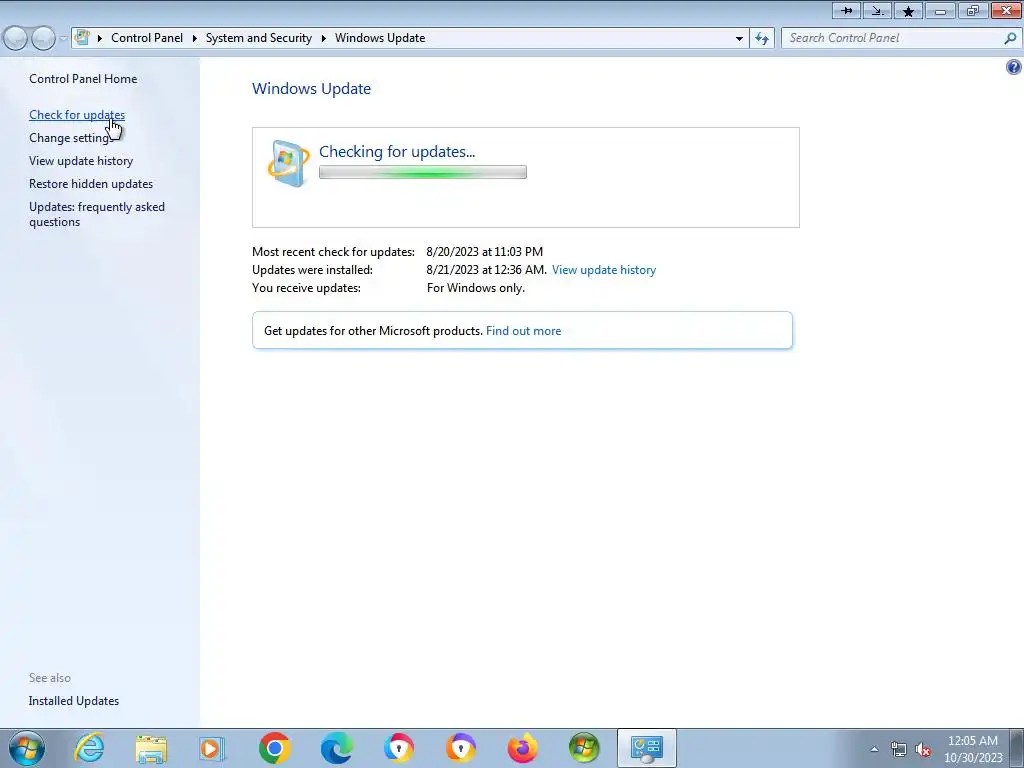Click '8/20/2023 at 11:03 PM' text
Viewport: 1024px width, 768px height.
pos(485,251)
